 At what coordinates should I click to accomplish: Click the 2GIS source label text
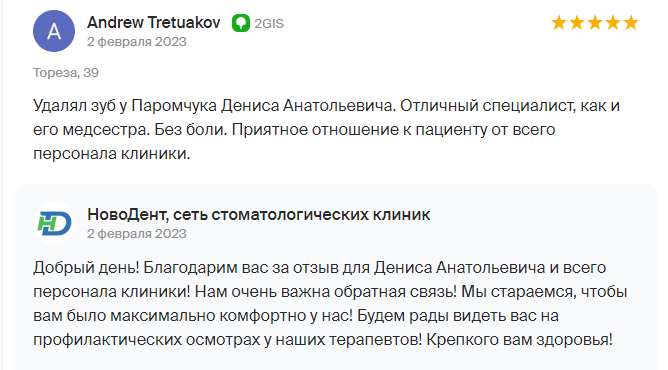point(269,23)
